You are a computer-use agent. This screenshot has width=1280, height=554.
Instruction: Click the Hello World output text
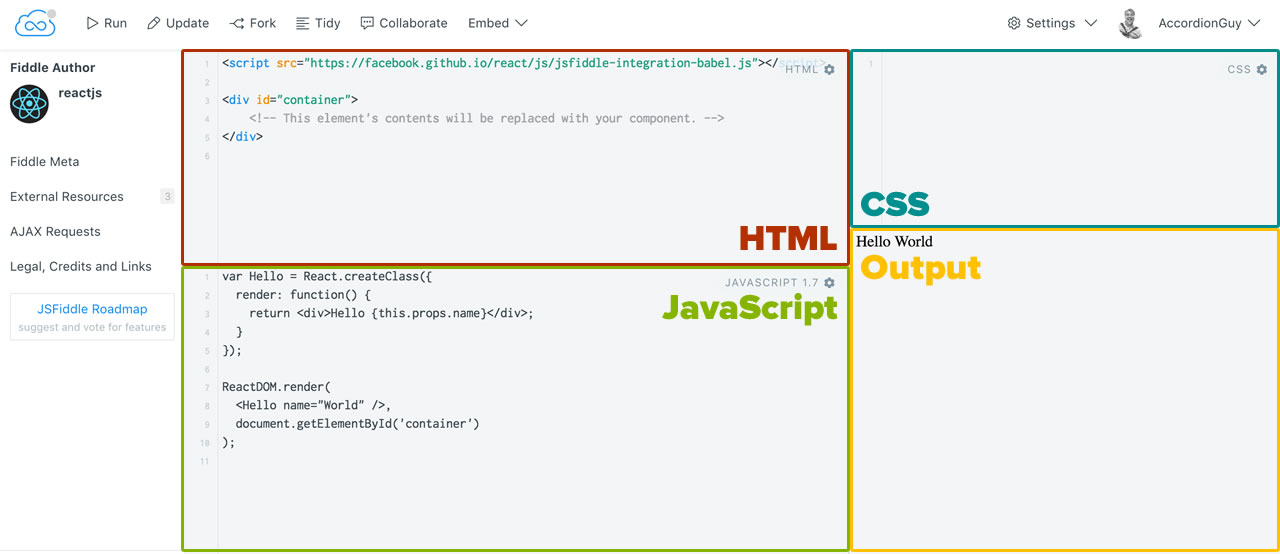pos(894,241)
